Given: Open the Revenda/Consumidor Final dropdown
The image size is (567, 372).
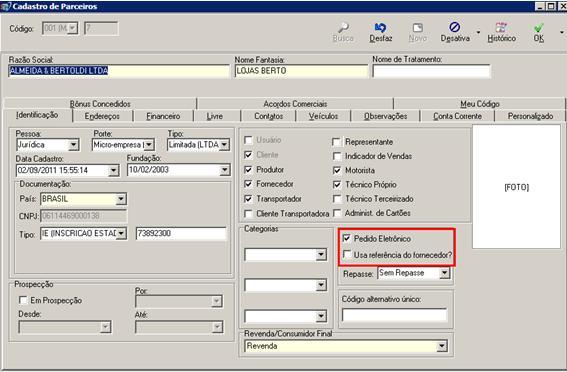Looking at the screenshot, I should (x=442, y=346).
